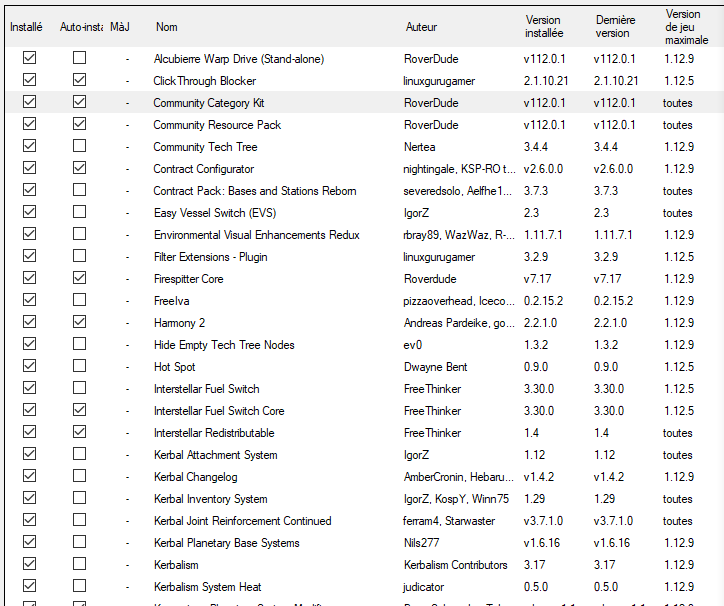Uncheck Installé for Kerbal Inventory System
Screen dimensions: 724x606
pyautogui.click(x=30, y=498)
